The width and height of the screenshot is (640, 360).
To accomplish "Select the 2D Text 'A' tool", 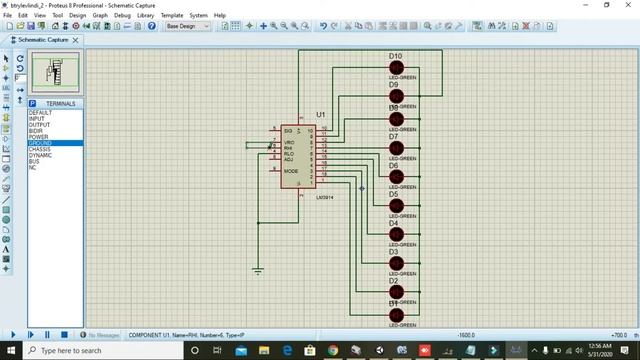I will pos(6,249).
